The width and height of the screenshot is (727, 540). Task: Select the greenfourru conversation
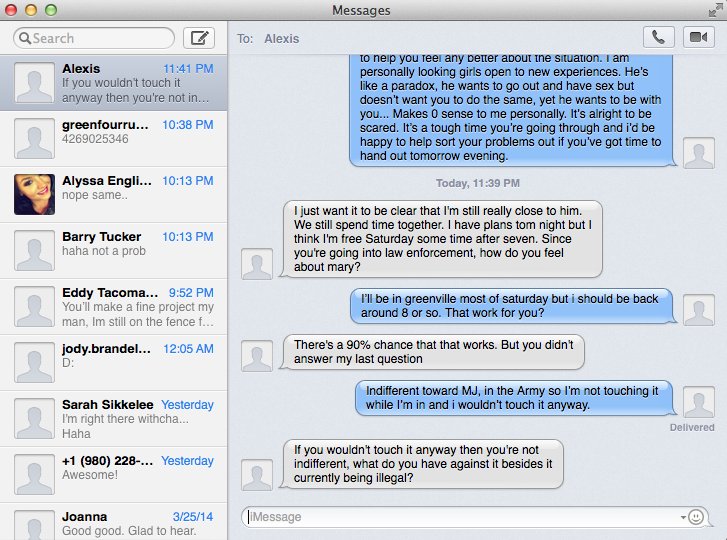(x=114, y=139)
